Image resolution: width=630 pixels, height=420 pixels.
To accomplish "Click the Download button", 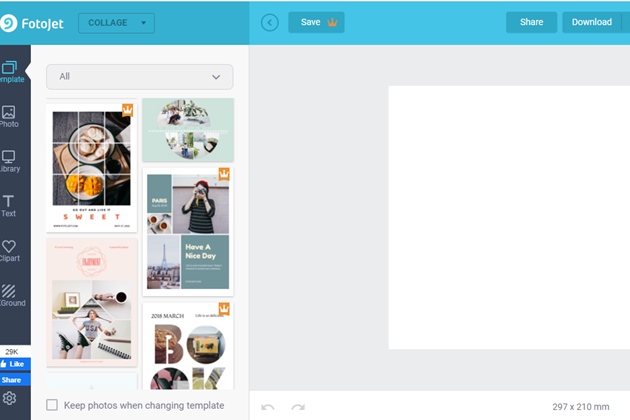I will pos(591,22).
